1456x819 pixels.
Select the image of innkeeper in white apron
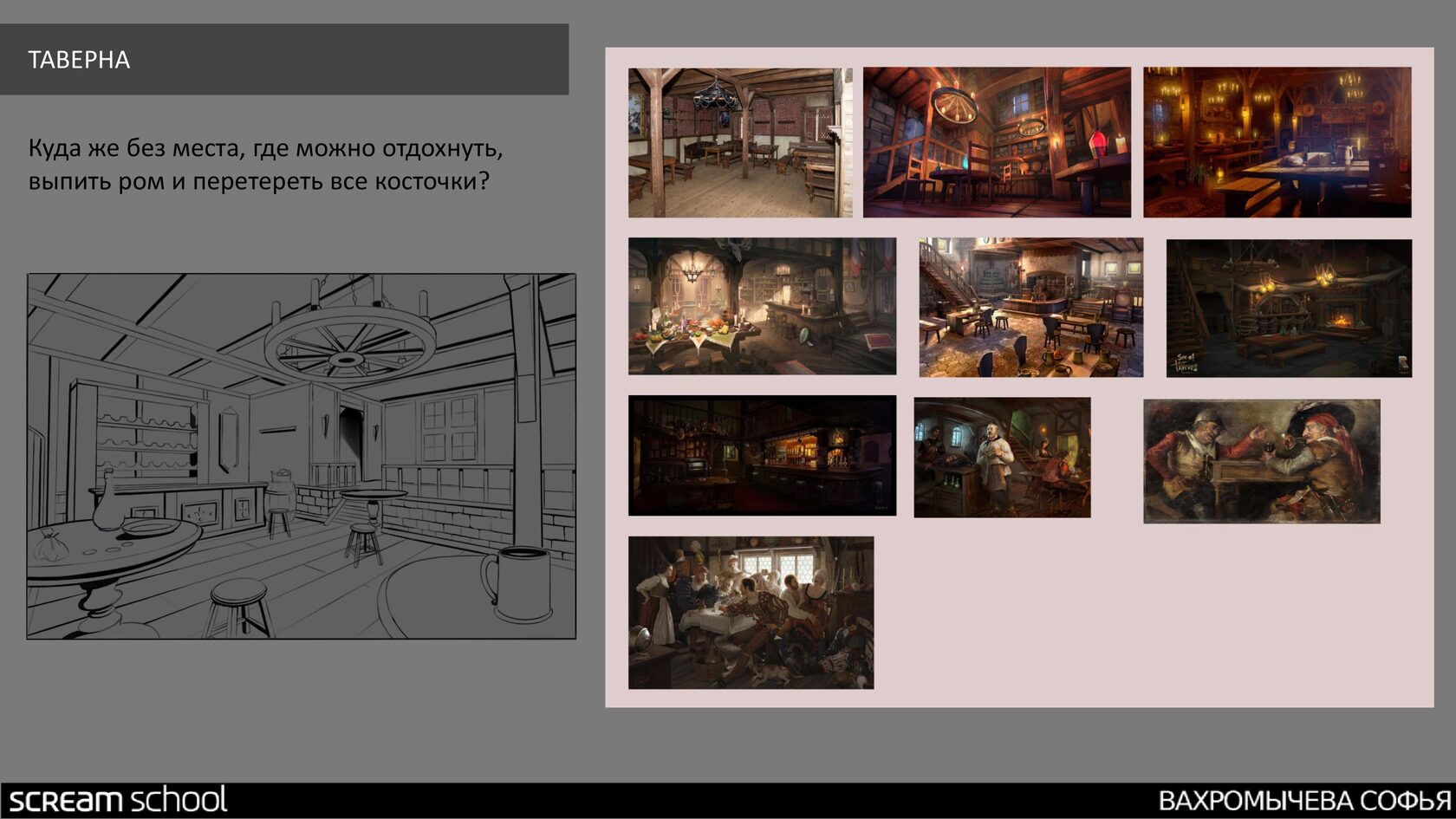(1002, 458)
